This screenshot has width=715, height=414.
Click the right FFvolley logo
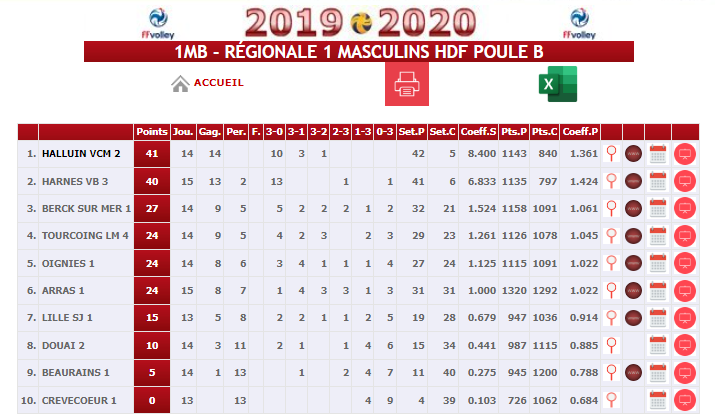[579, 24]
